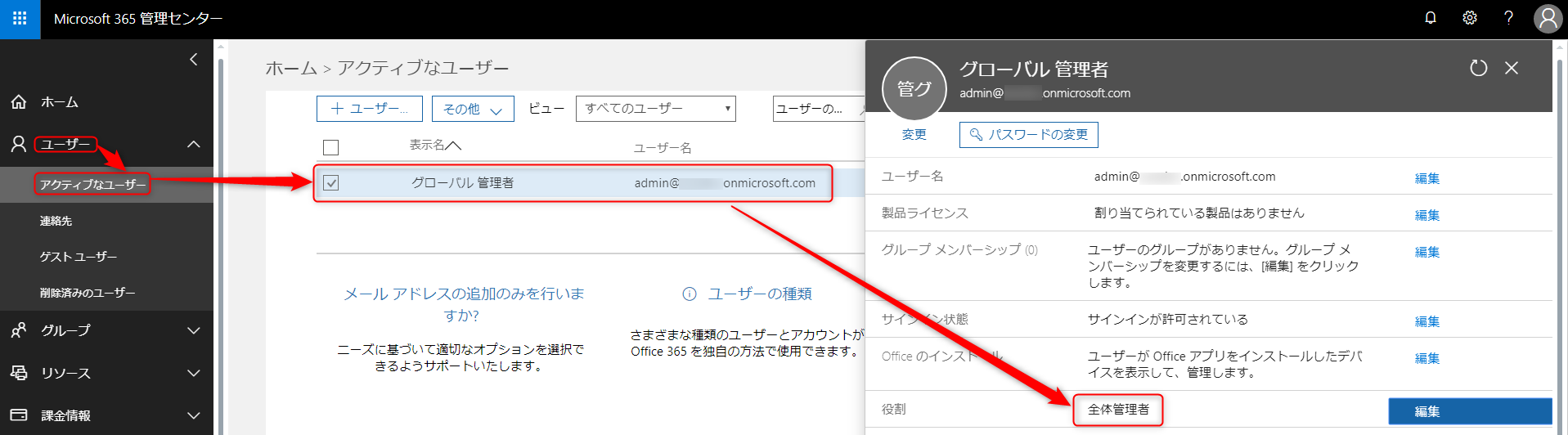Image resolution: width=1568 pixels, height=435 pixels.
Task: Edit the Office のインストール row
Action: pos(1427,358)
